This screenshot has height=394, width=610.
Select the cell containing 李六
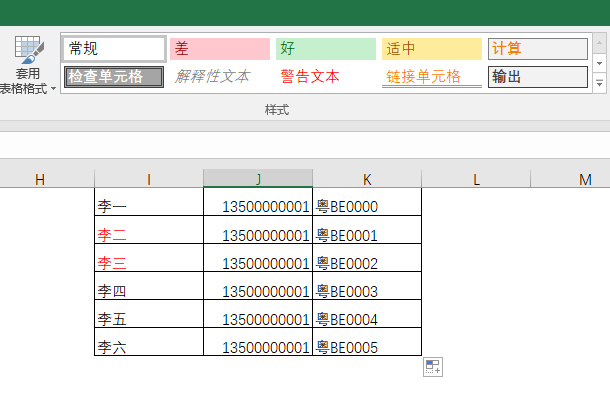click(x=149, y=341)
